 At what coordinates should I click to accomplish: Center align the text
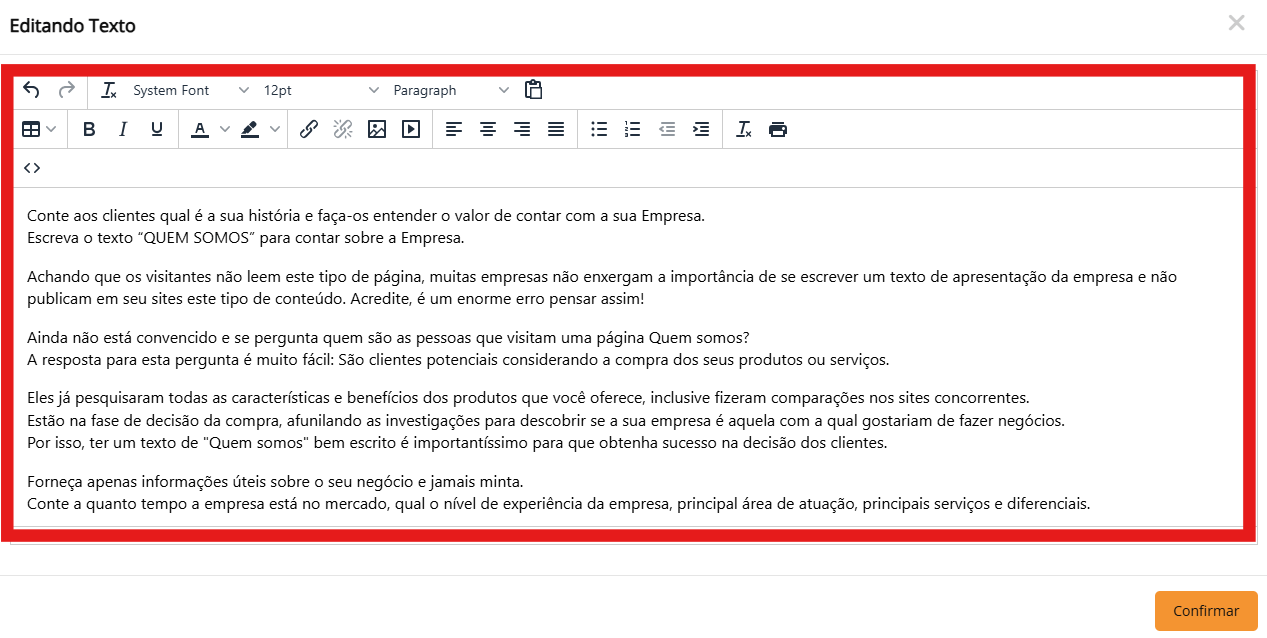488,129
